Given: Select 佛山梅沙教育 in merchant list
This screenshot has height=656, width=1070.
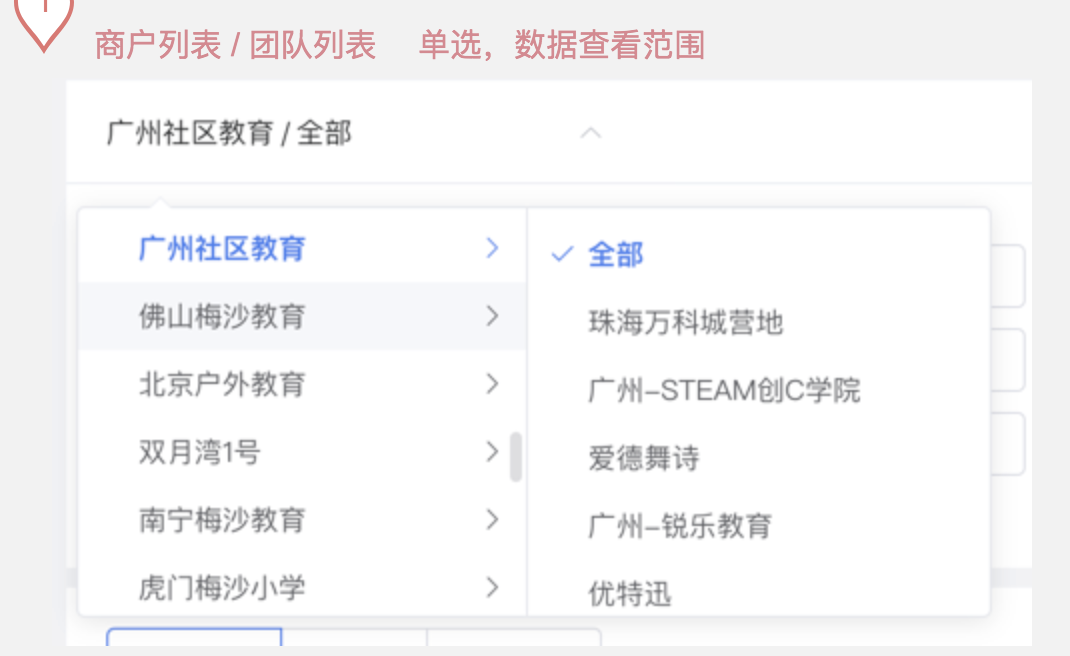Looking at the screenshot, I should click(222, 317).
